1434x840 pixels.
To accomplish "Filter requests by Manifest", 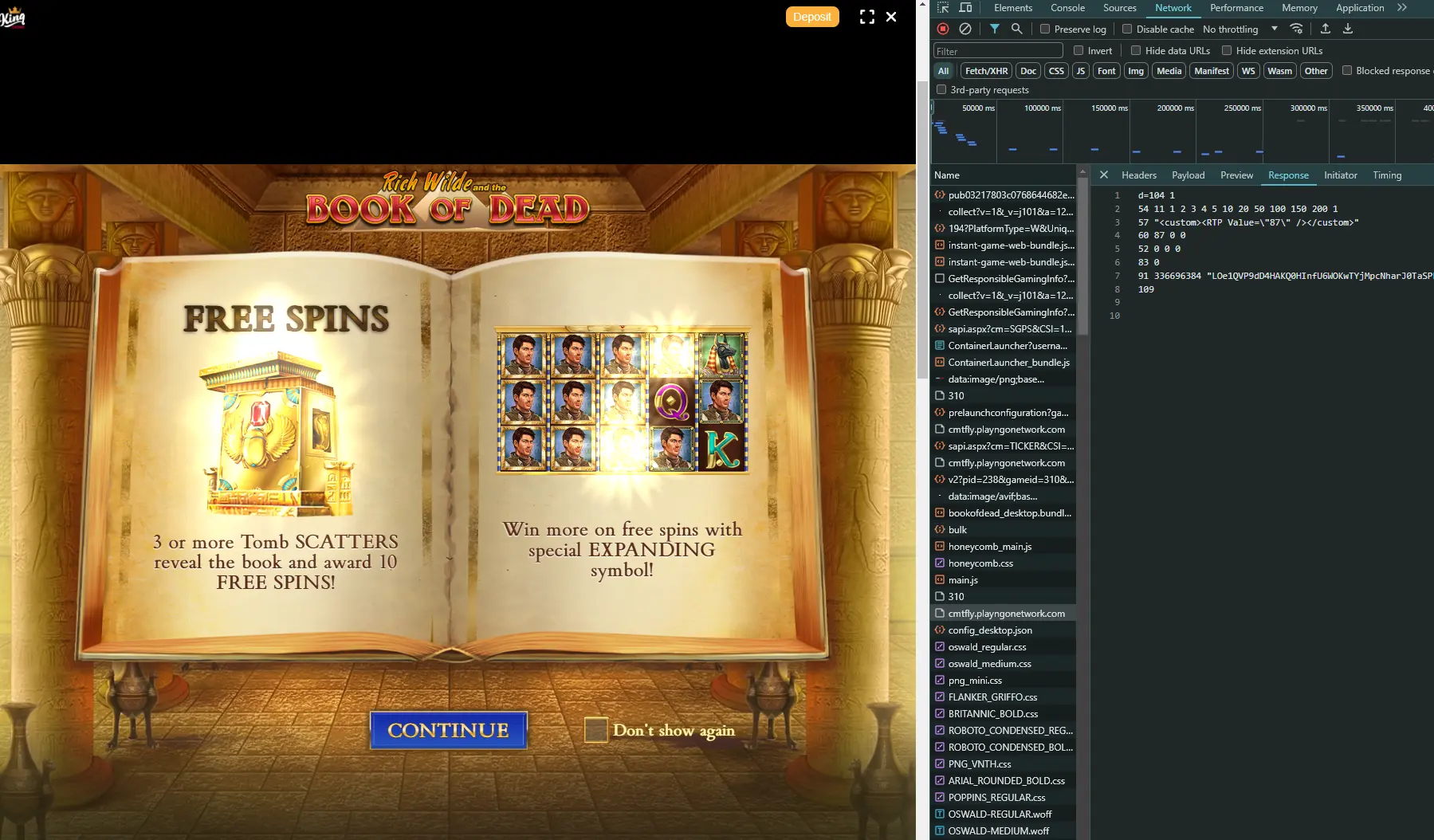I will 1212,71.
